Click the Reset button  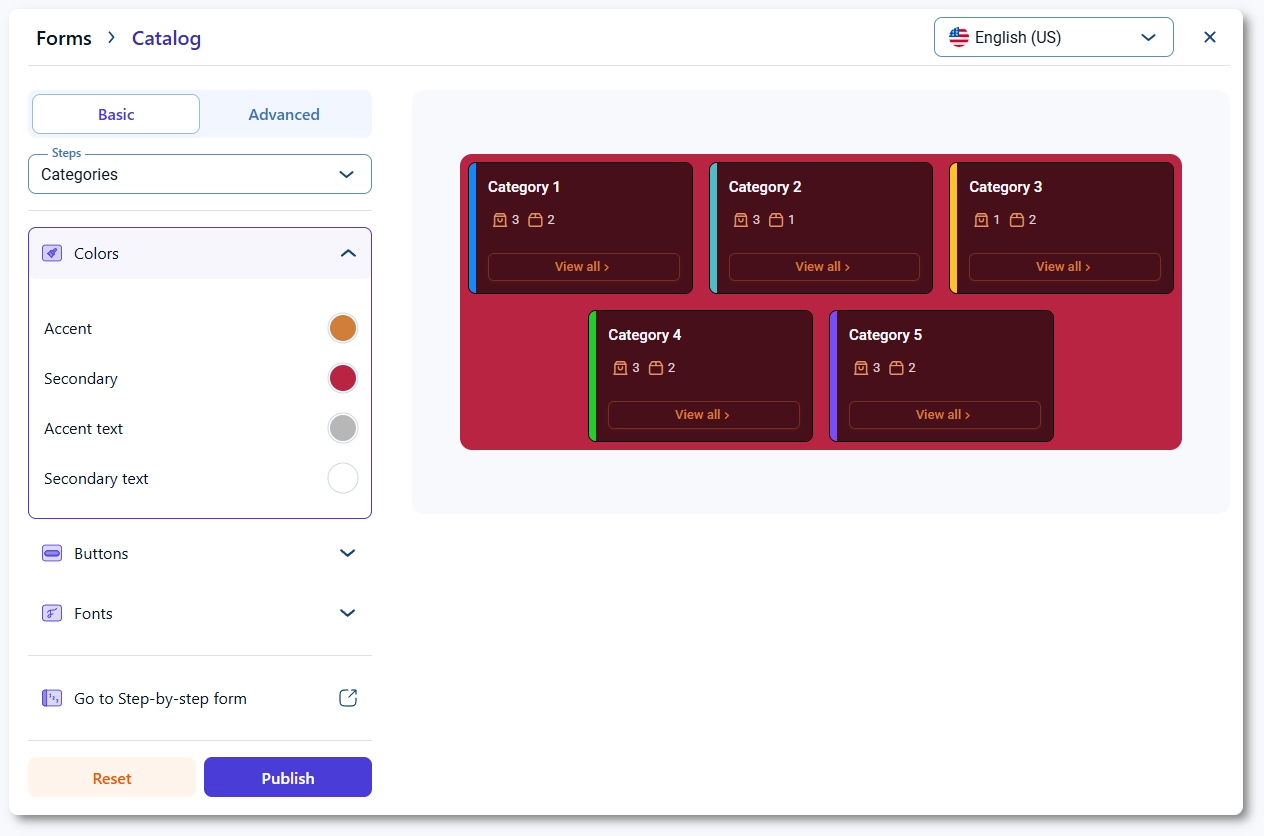pyautogui.click(x=112, y=778)
